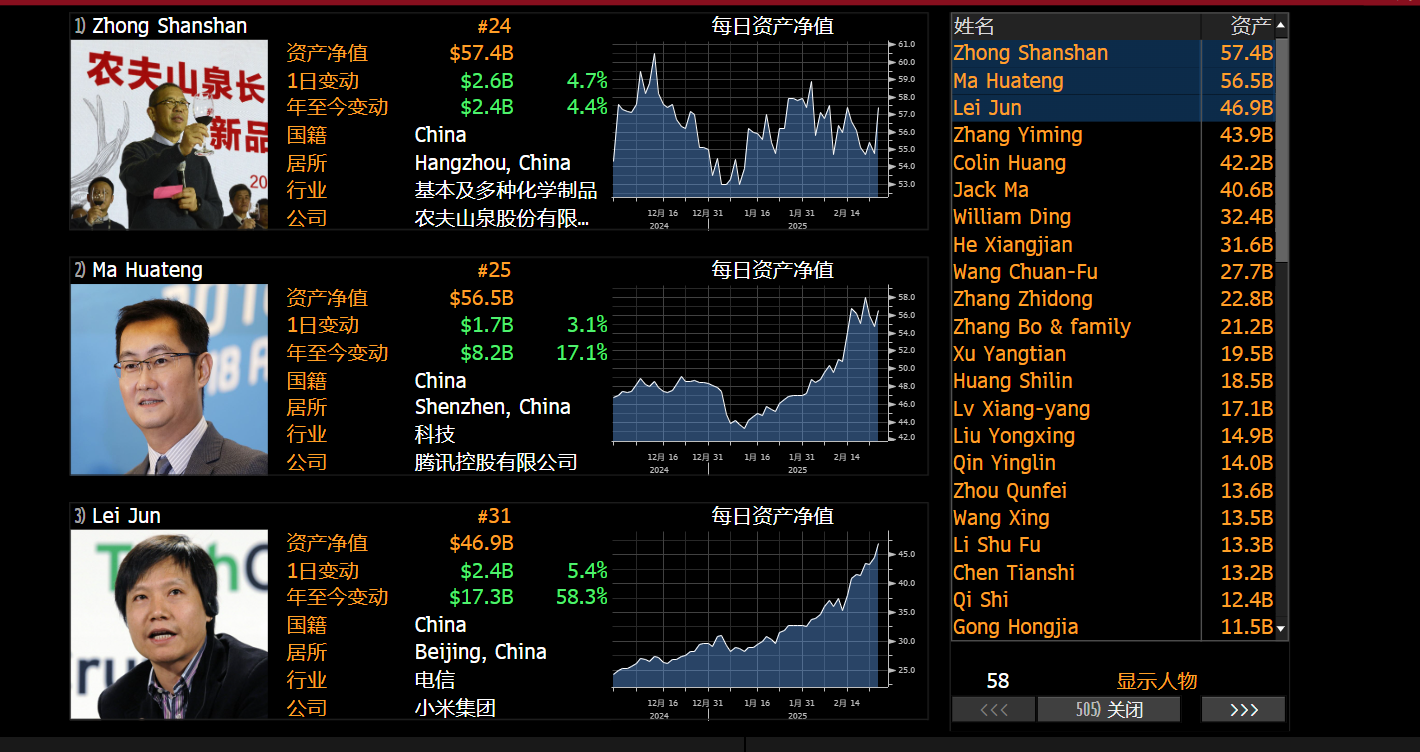
Task: Click the scroll up arrow in list
Action: pyautogui.click(x=1281, y=25)
